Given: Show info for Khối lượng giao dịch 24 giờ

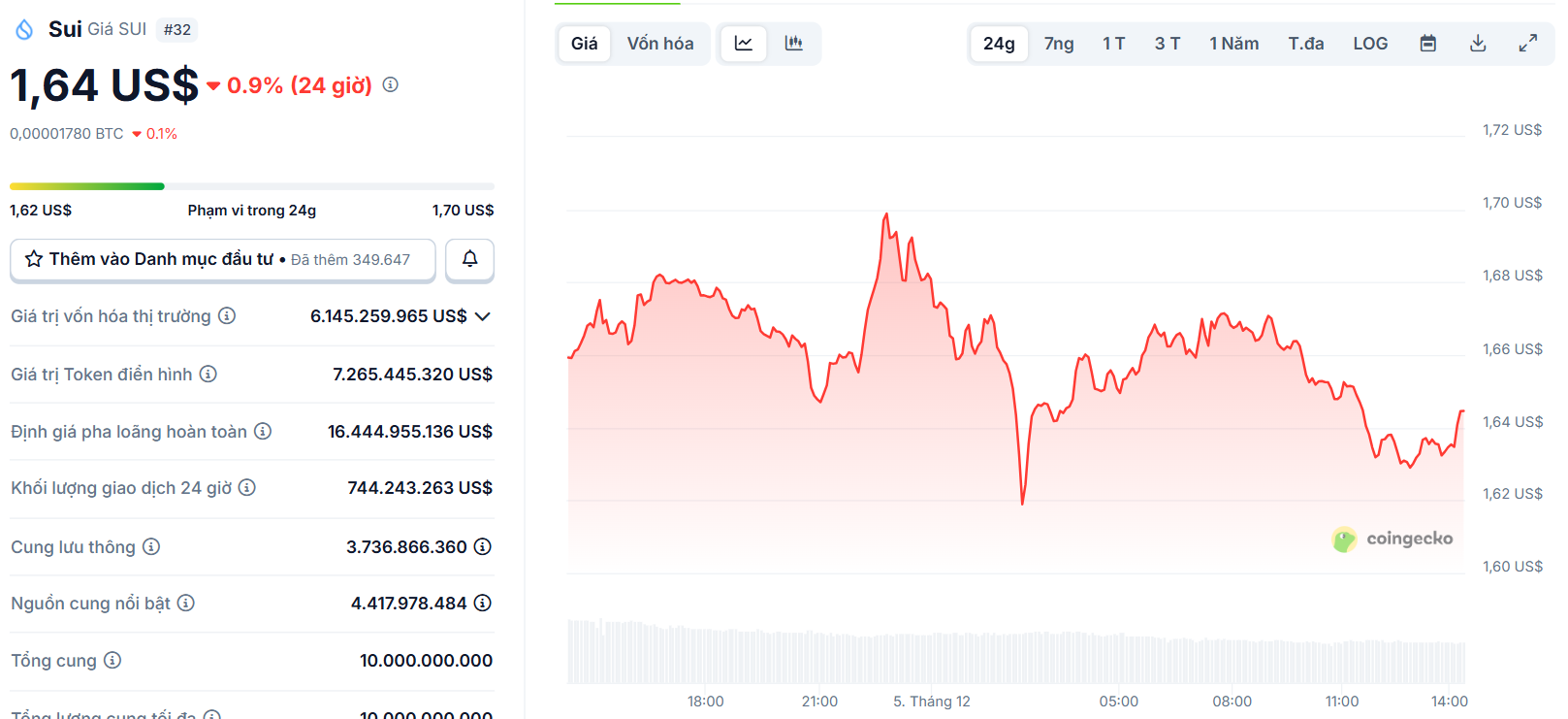Looking at the screenshot, I should (247, 487).
